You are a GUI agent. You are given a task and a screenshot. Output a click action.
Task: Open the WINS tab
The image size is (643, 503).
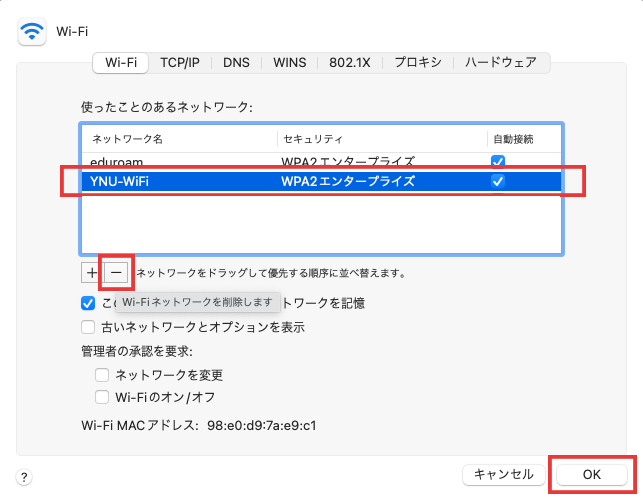pyautogui.click(x=290, y=62)
